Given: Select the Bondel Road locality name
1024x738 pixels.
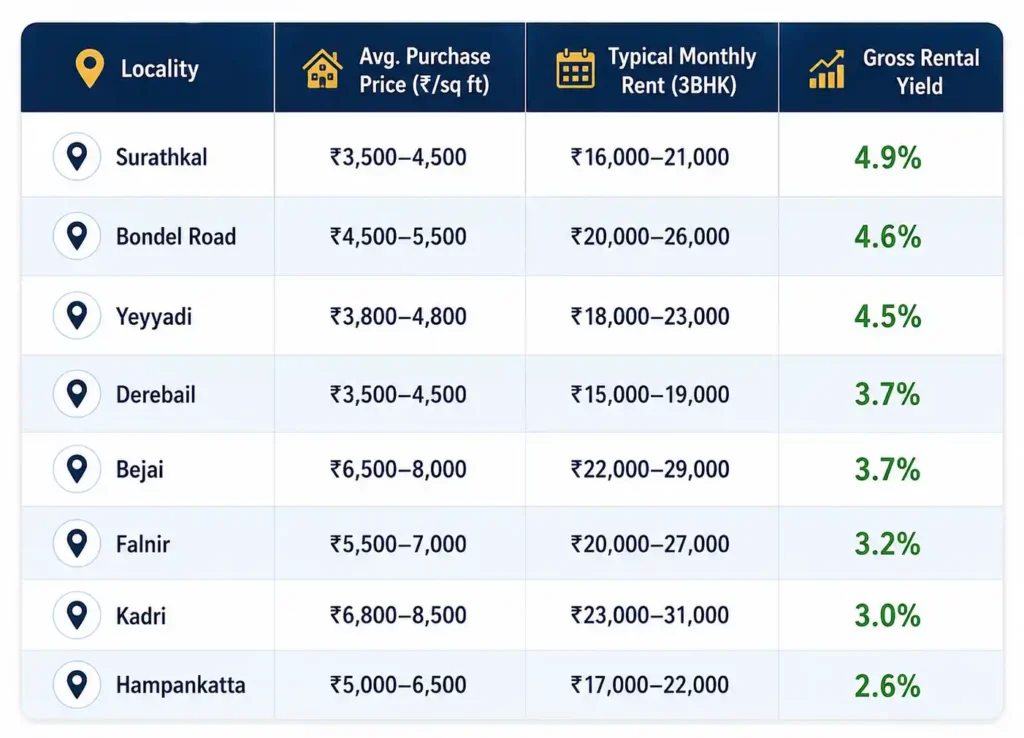Looking at the screenshot, I should (x=176, y=236).
